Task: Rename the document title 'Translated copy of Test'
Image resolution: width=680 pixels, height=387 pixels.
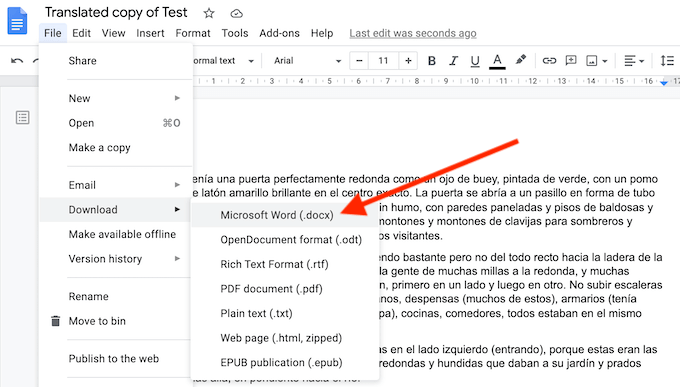Action: point(116,13)
